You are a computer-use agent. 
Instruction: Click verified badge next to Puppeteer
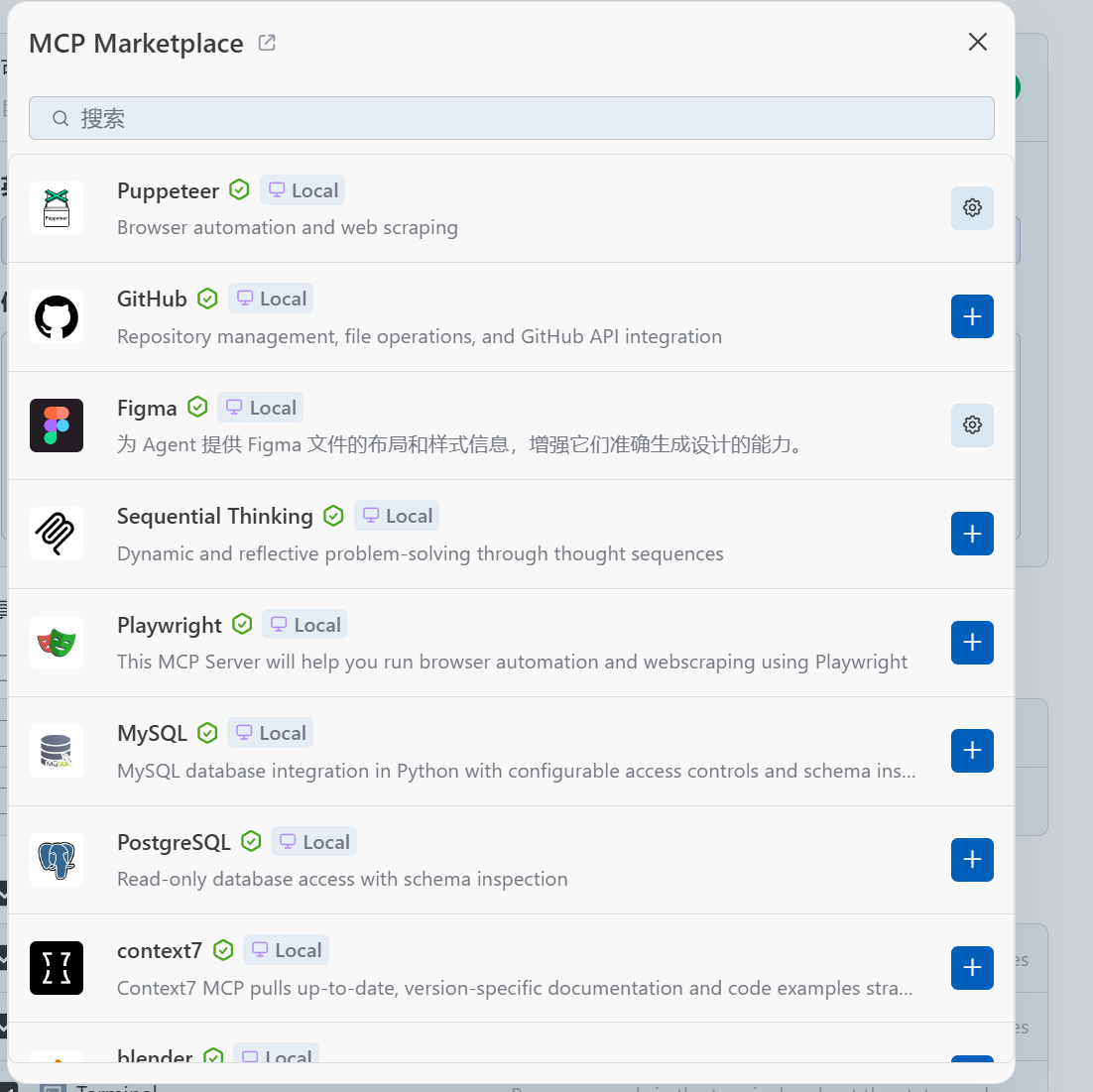[239, 189]
